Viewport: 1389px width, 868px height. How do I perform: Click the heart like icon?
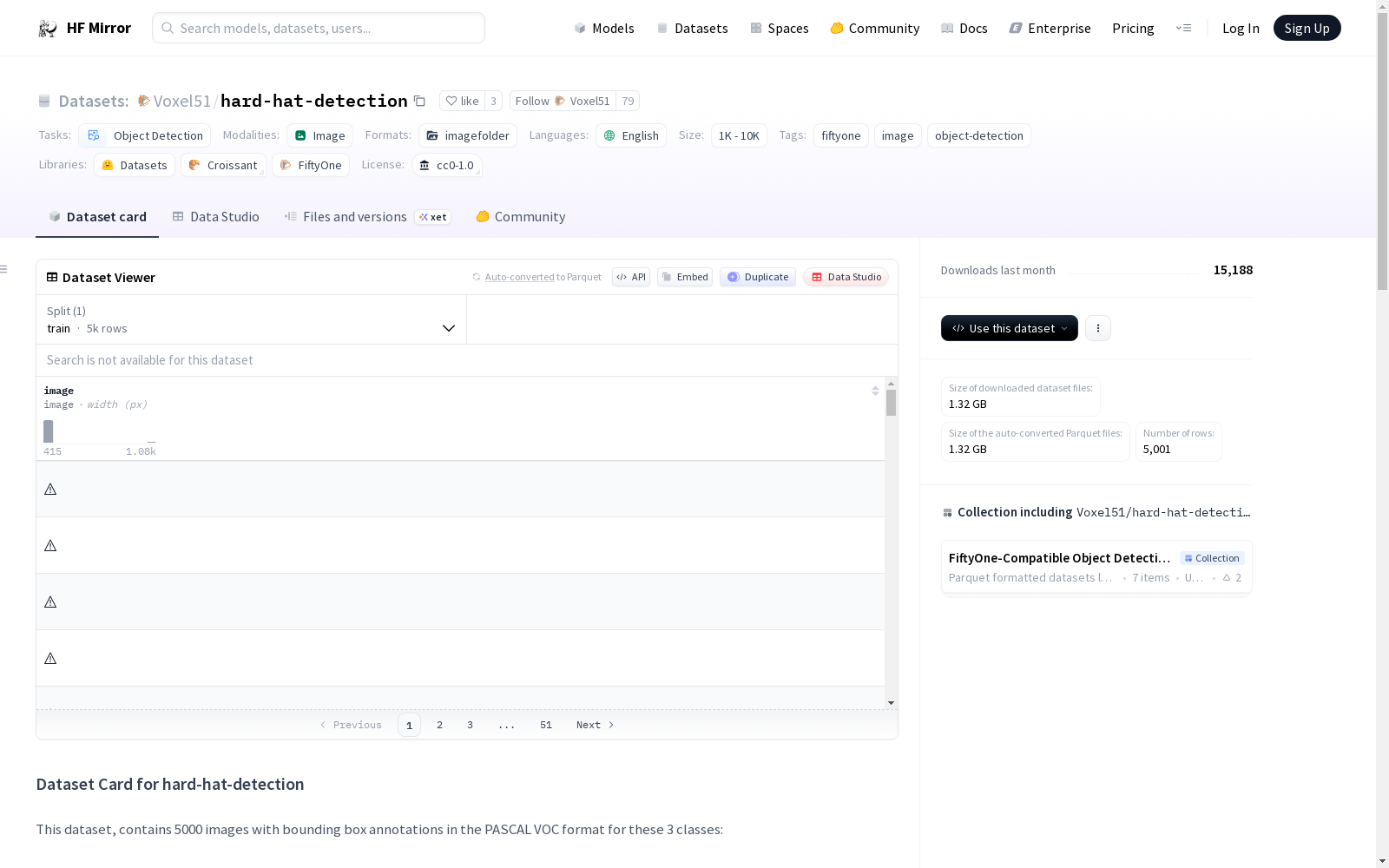[x=451, y=101]
